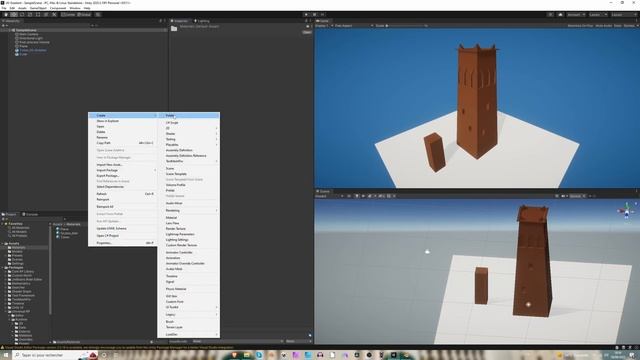Choose Physic Material in Create submenu
Image resolution: width=640 pixels, height=360 pixels.
189,289
